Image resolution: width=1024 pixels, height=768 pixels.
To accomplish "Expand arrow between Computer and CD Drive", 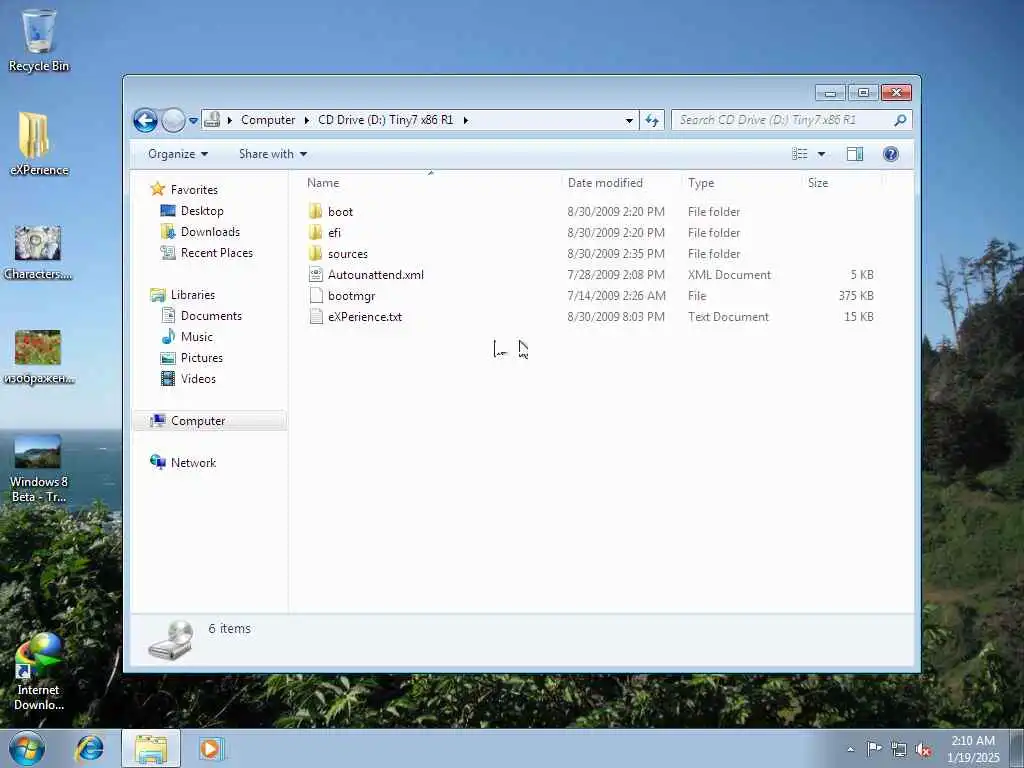I will (x=306, y=120).
